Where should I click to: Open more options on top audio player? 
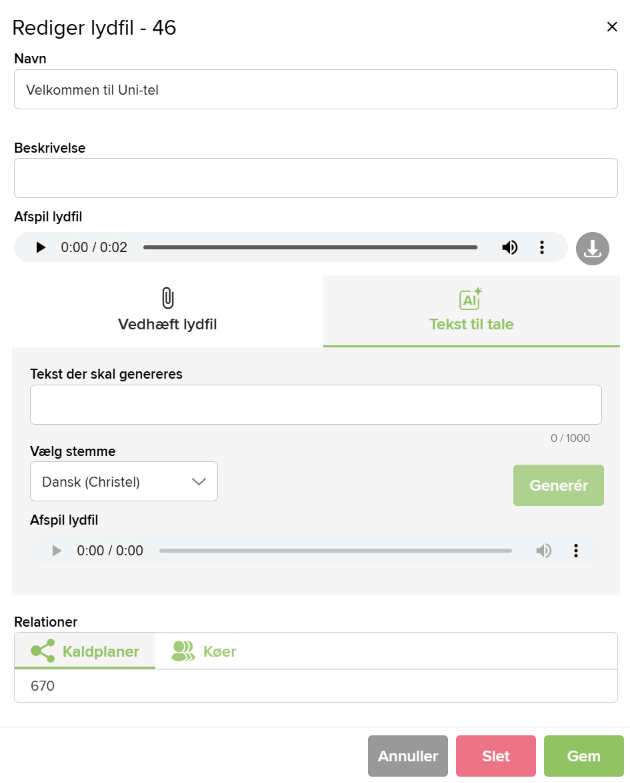coord(542,247)
